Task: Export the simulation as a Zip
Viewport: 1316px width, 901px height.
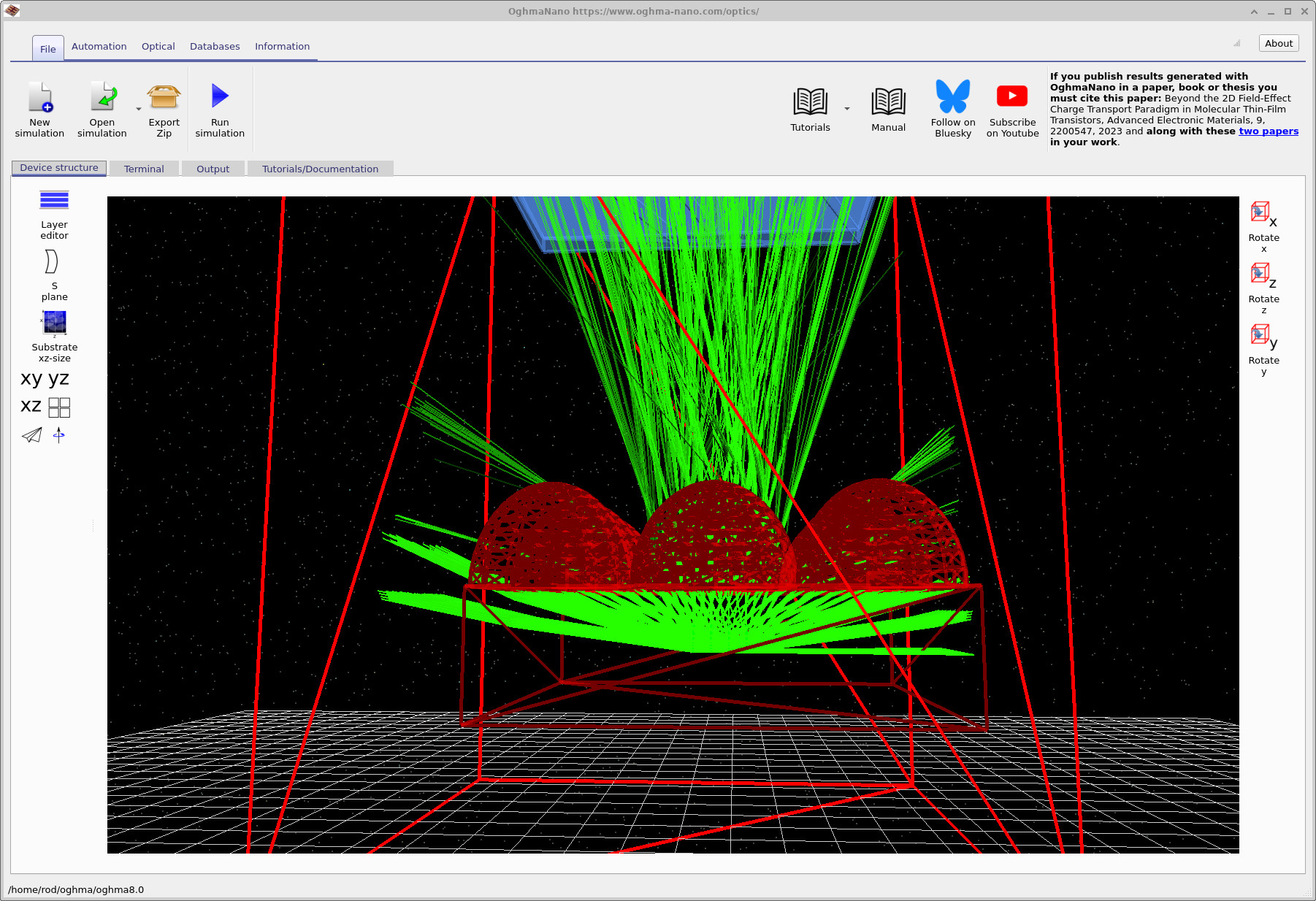Action: (163, 108)
